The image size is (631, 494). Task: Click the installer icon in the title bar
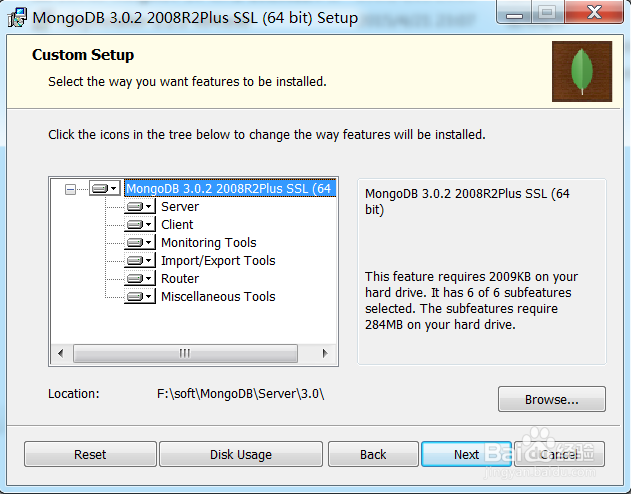pos(17,17)
